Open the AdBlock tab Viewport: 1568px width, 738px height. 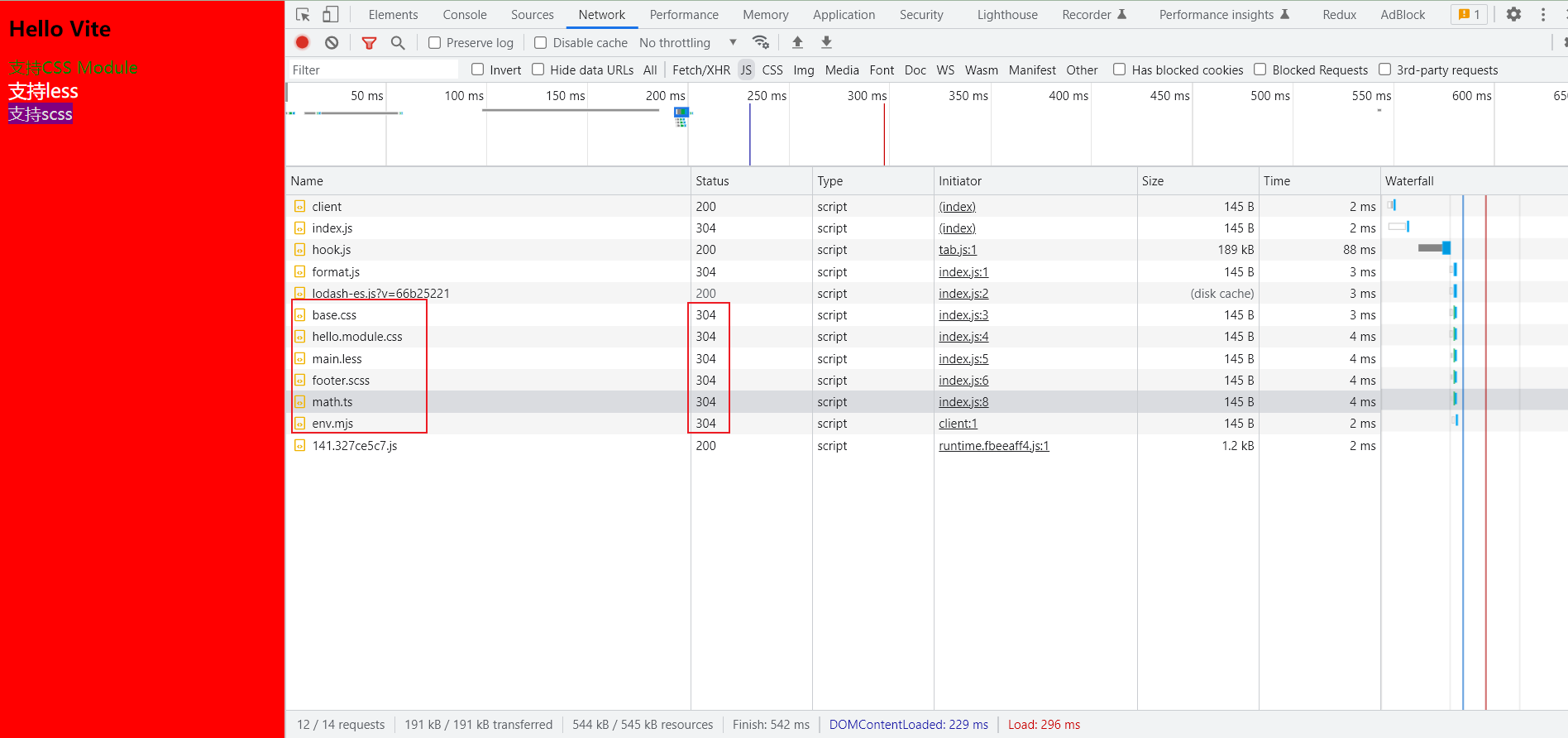[1403, 15]
